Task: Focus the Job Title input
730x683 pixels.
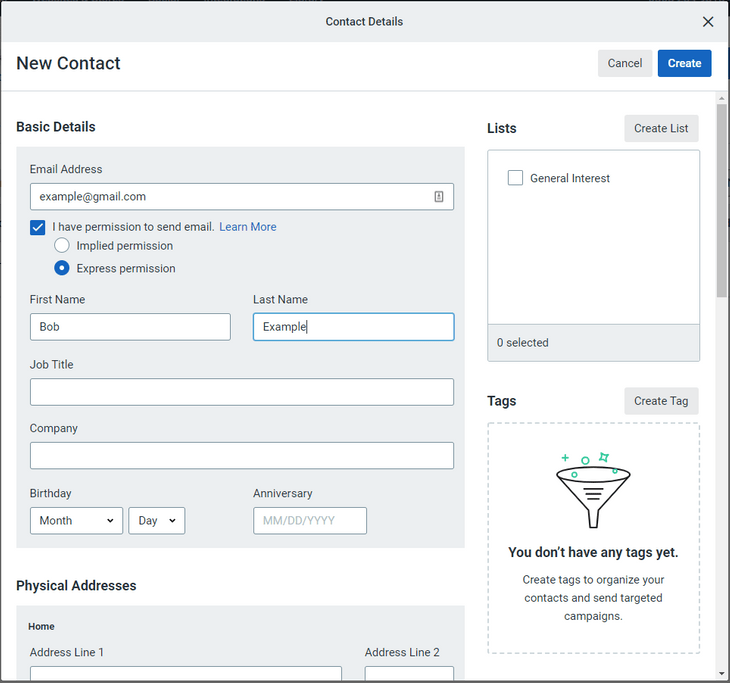Action: pos(242,392)
